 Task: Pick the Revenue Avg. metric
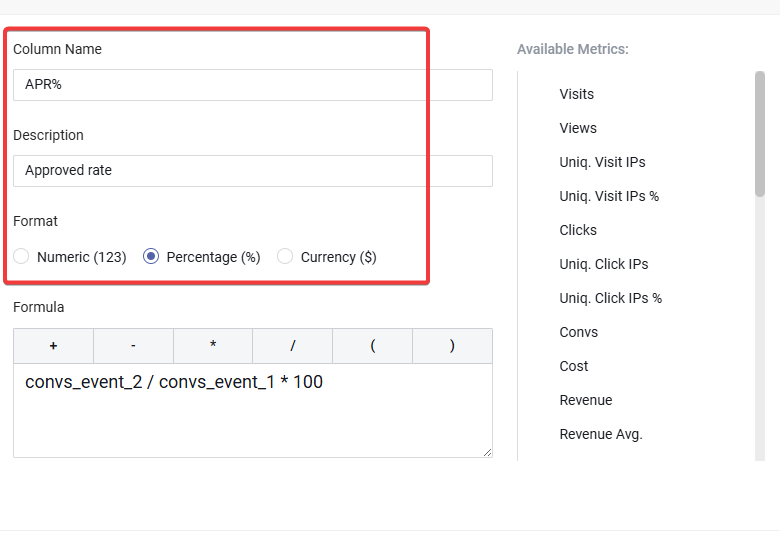coord(601,434)
